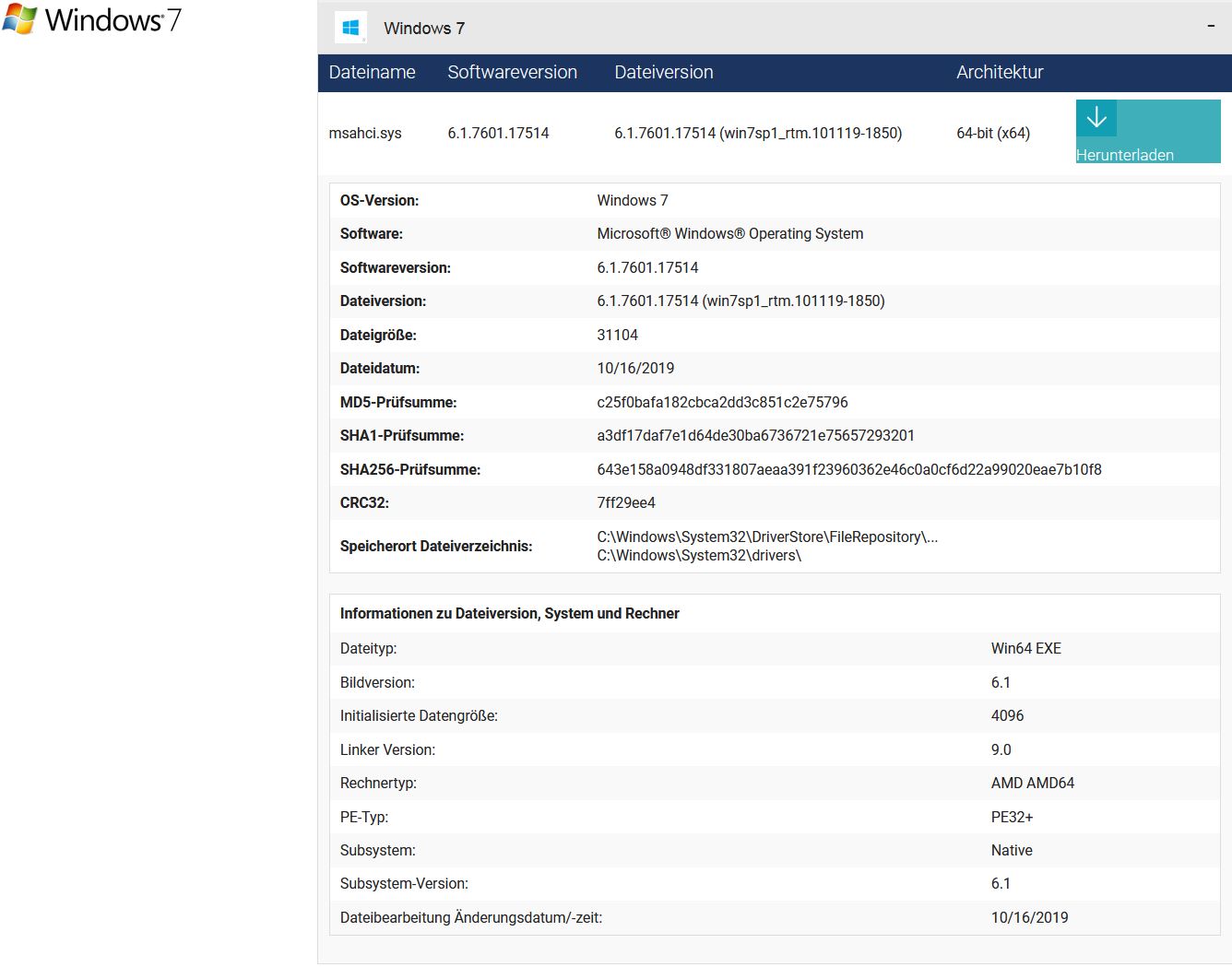The width and height of the screenshot is (1232, 967).
Task: Click the Herunterladen button
Action: [1148, 132]
